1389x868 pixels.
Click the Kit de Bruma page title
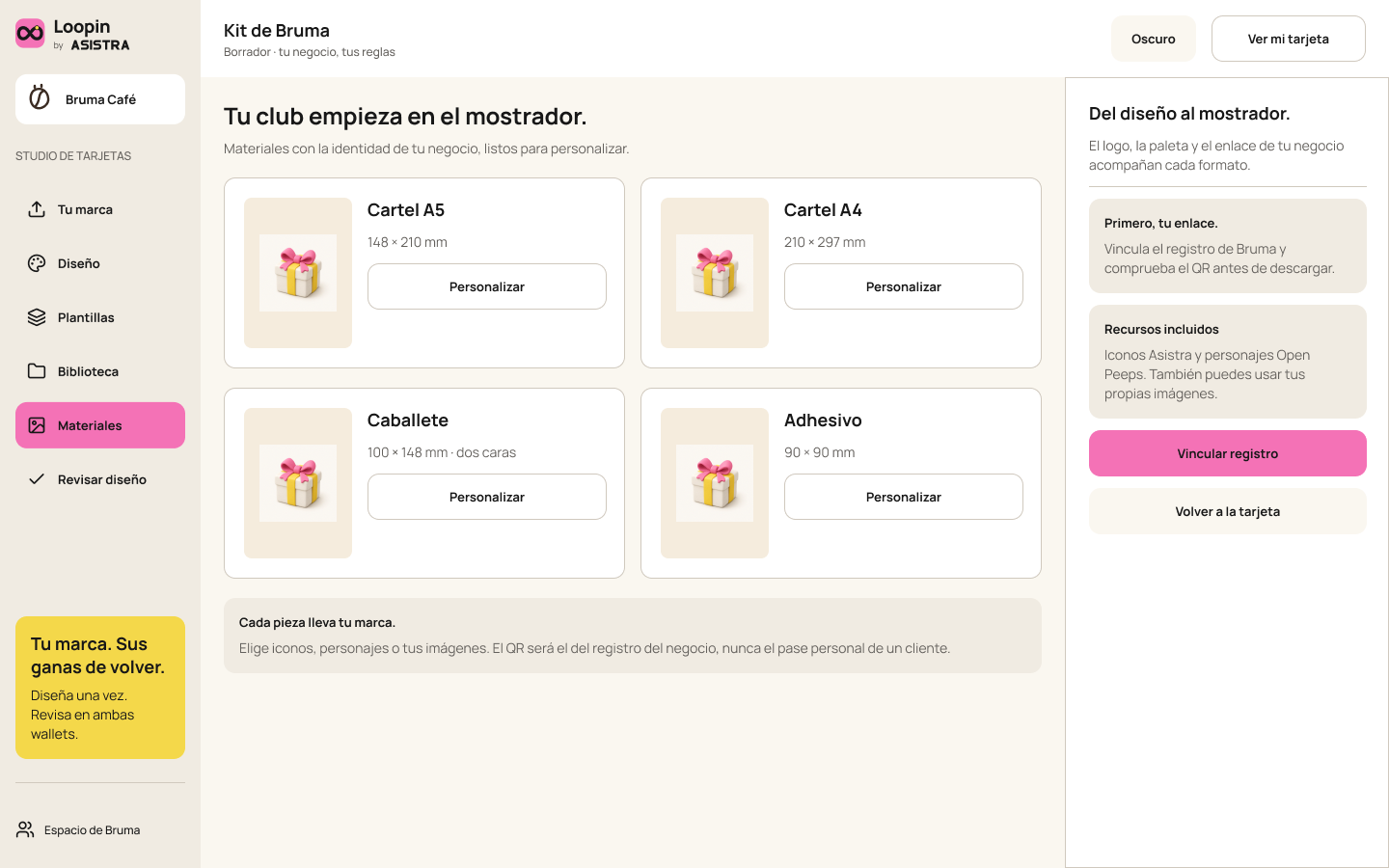[x=277, y=31]
